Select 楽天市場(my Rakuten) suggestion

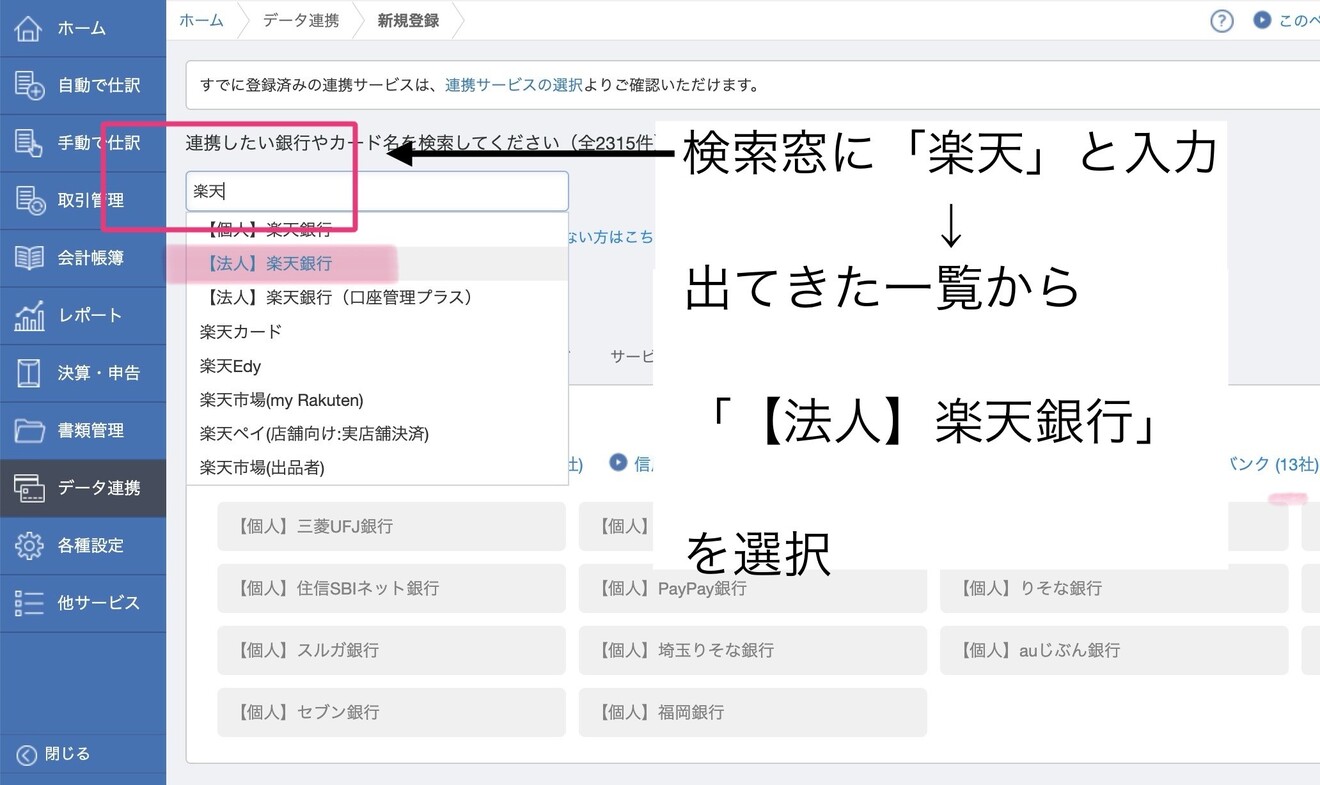377,400
